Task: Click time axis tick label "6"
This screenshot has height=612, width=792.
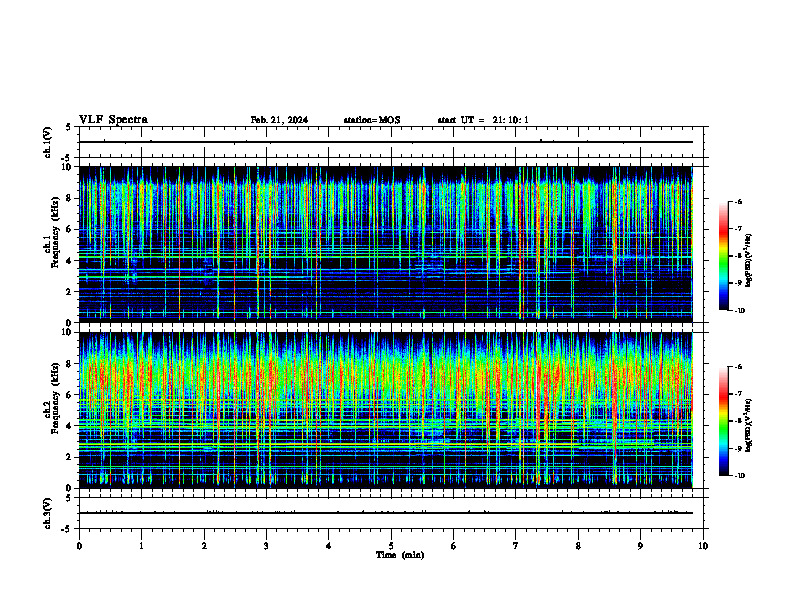Action: click(454, 546)
